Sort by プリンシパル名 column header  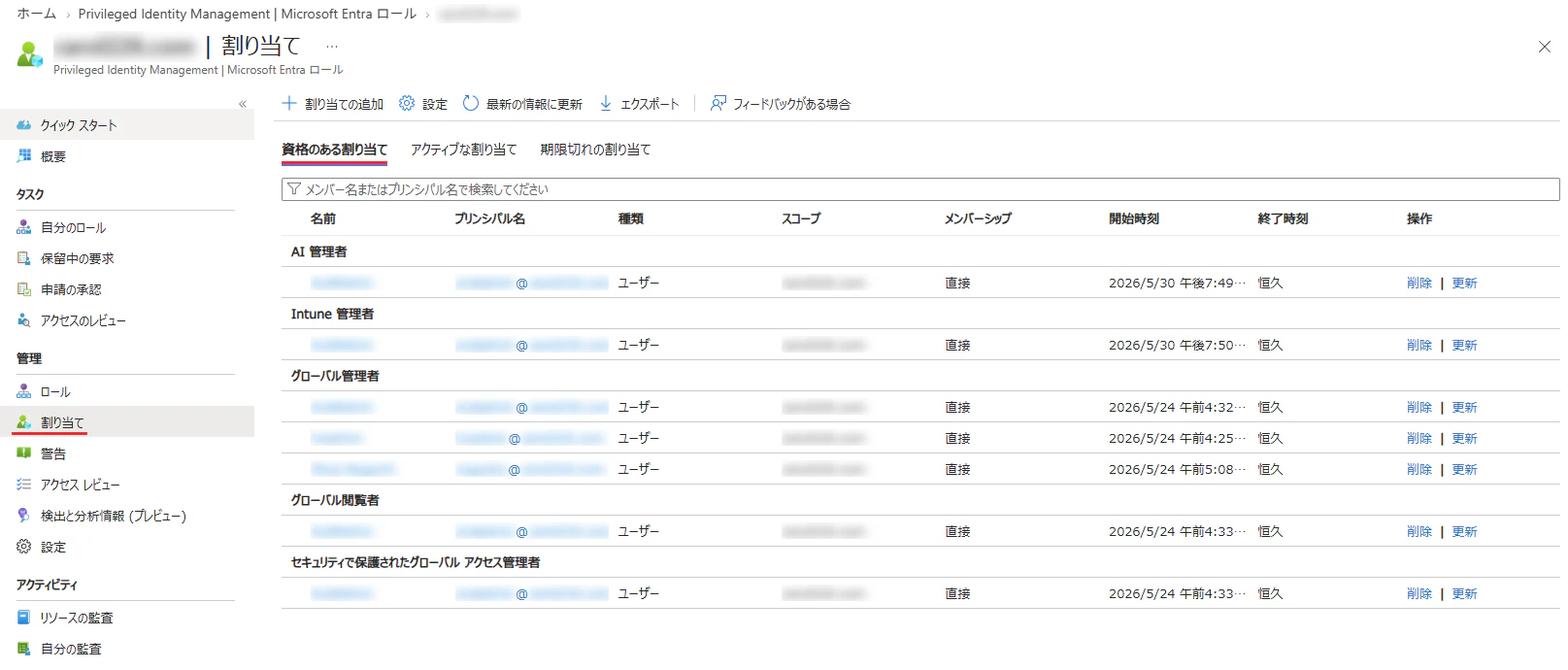tap(489, 218)
